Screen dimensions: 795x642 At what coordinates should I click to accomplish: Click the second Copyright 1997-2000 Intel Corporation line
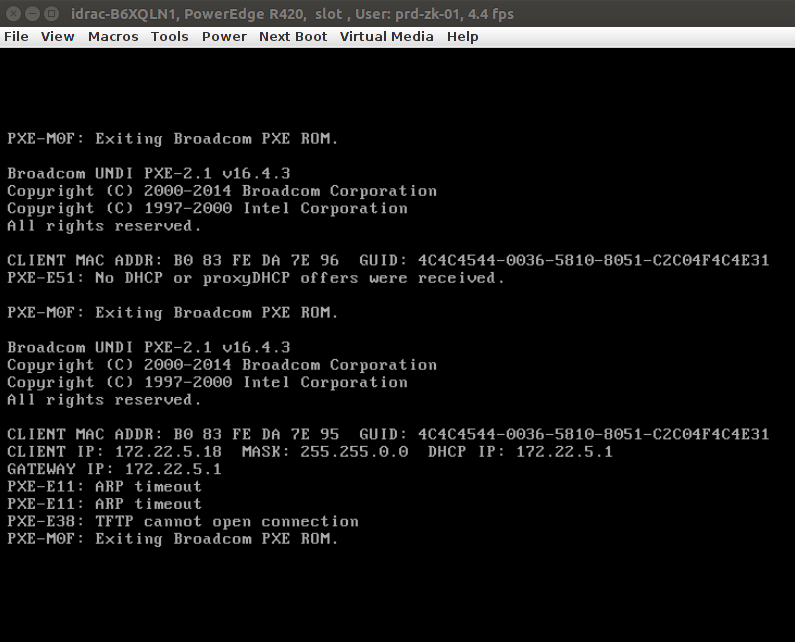[x=207, y=382]
